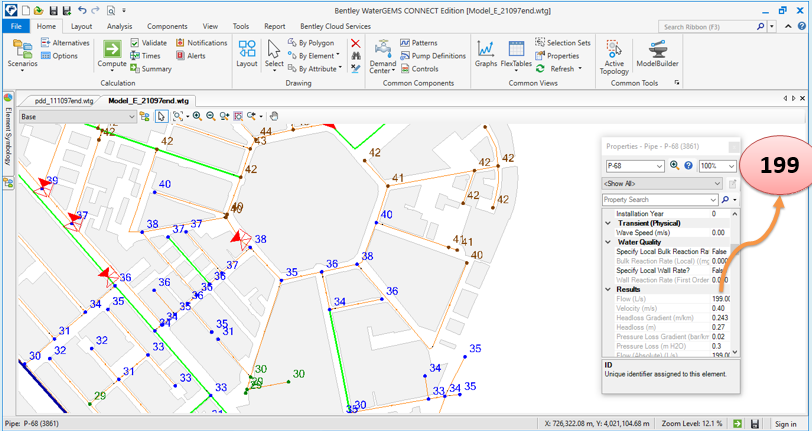The width and height of the screenshot is (812, 431).
Task: Open the P-68 element selector dropdown
Action: (x=659, y=166)
